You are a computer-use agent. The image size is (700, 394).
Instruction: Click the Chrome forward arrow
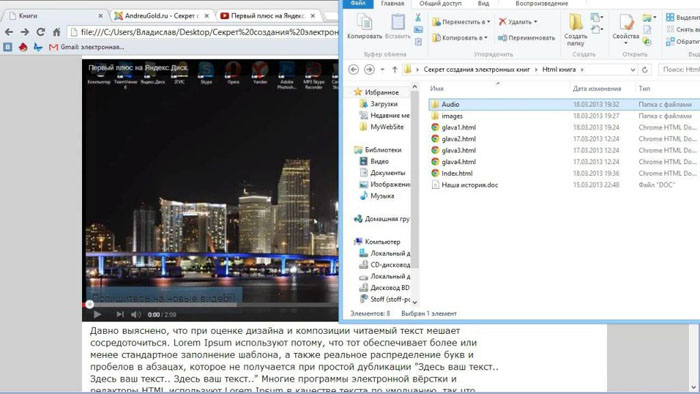25,32
